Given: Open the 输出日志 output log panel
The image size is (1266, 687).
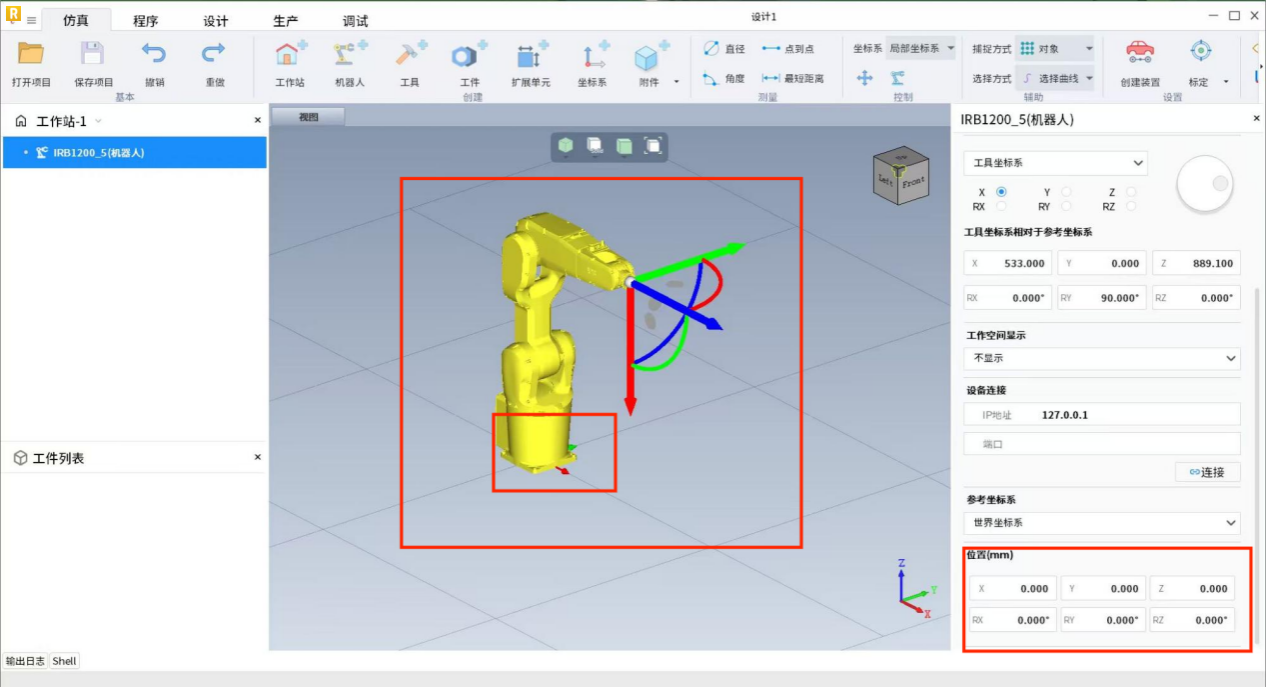Looking at the screenshot, I should pyautogui.click(x=25, y=661).
